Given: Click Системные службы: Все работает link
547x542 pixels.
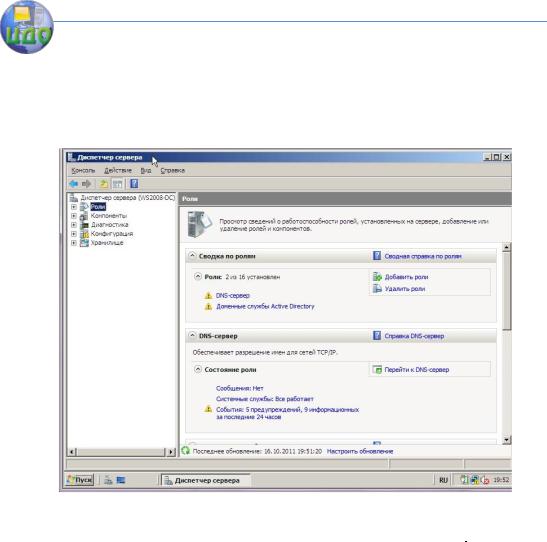Looking at the screenshot, I should tap(264, 399).
